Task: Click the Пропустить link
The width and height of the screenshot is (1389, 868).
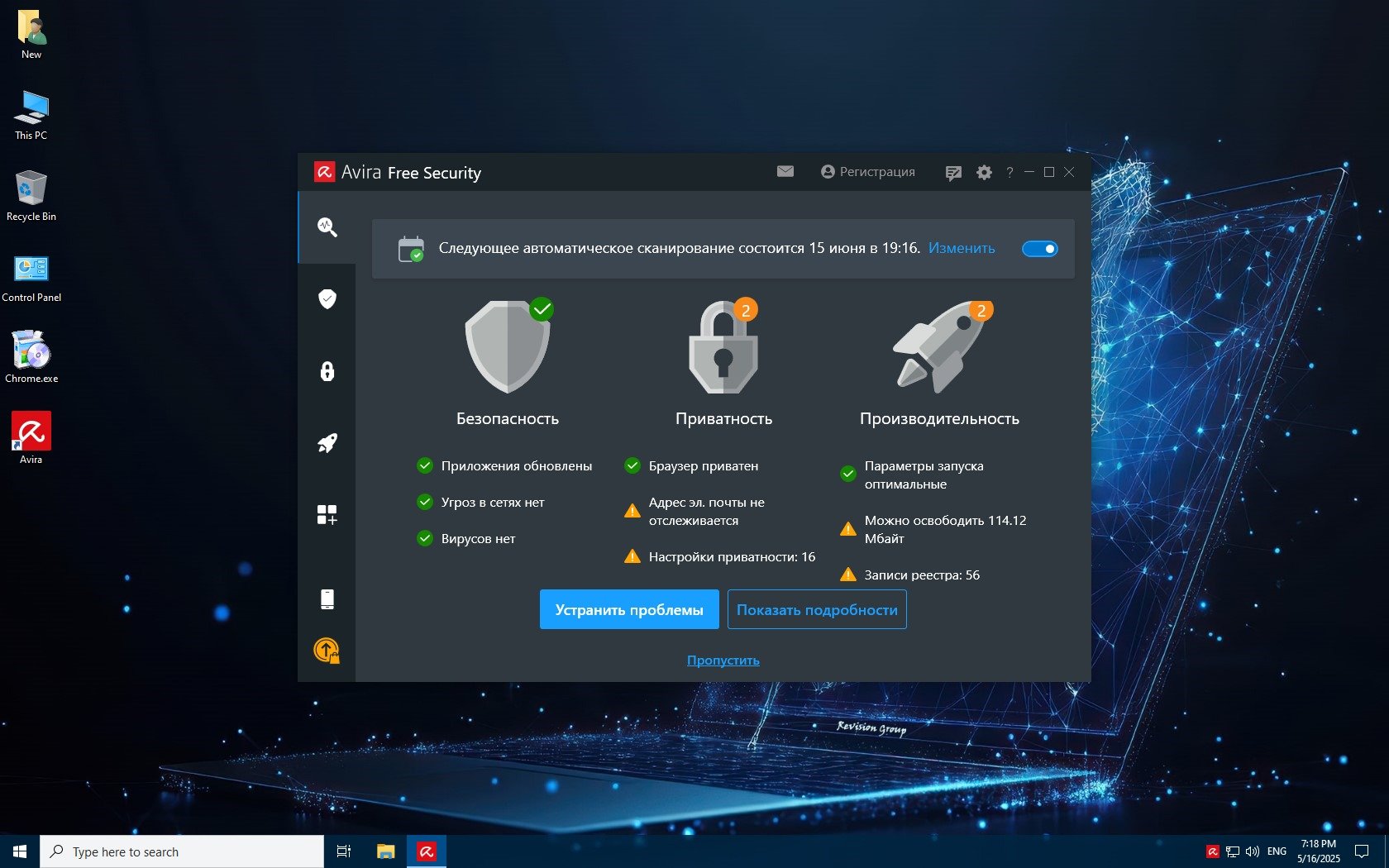Action: coord(723,661)
